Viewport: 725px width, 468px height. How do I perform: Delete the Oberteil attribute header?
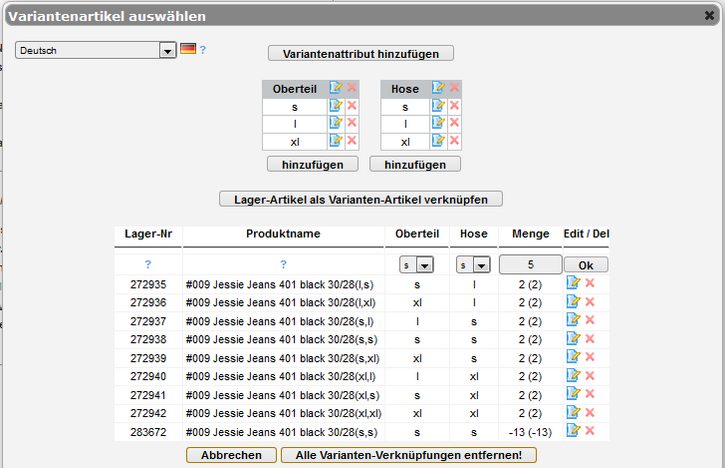point(352,87)
